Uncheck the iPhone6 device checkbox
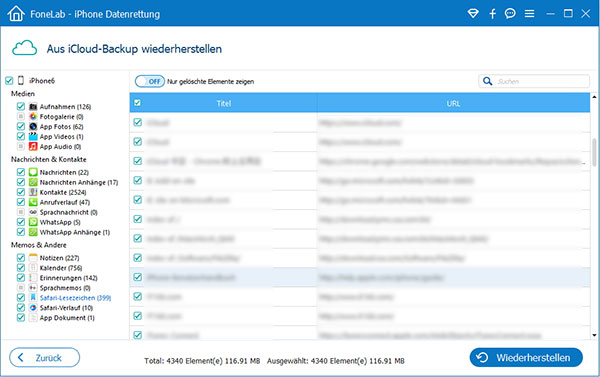This screenshot has width=600, height=377. click(x=9, y=80)
